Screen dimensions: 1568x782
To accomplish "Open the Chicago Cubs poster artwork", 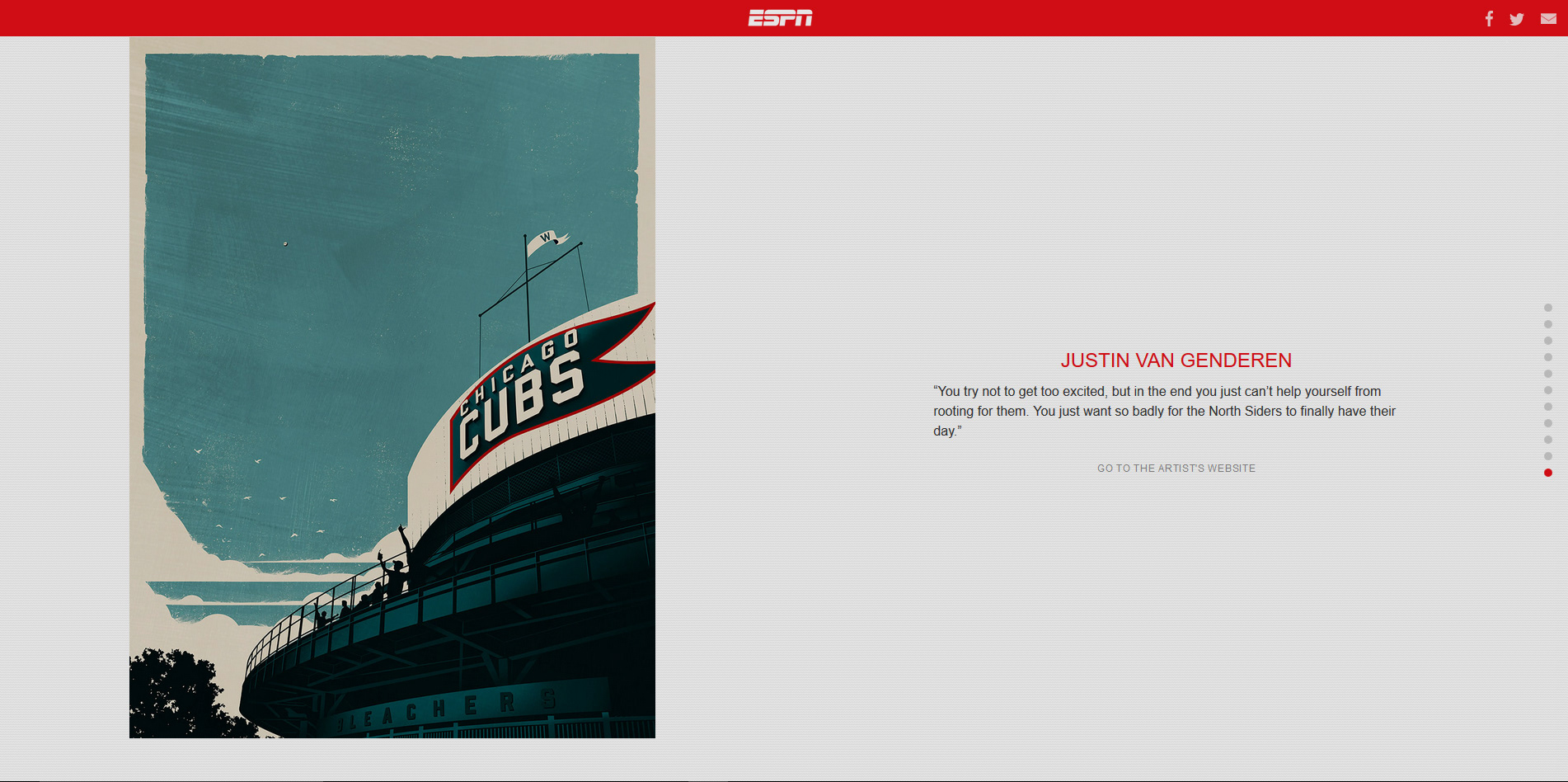I will [392, 388].
